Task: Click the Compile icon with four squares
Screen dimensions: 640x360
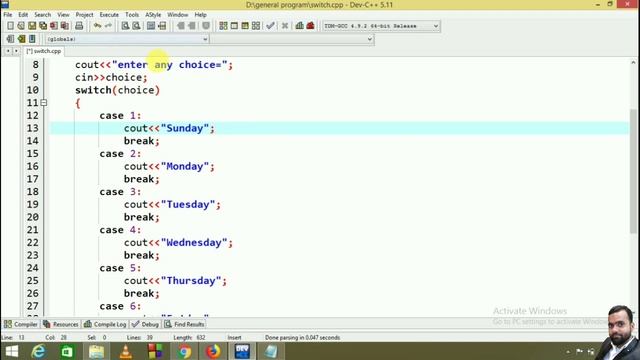Action: coord(223,26)
